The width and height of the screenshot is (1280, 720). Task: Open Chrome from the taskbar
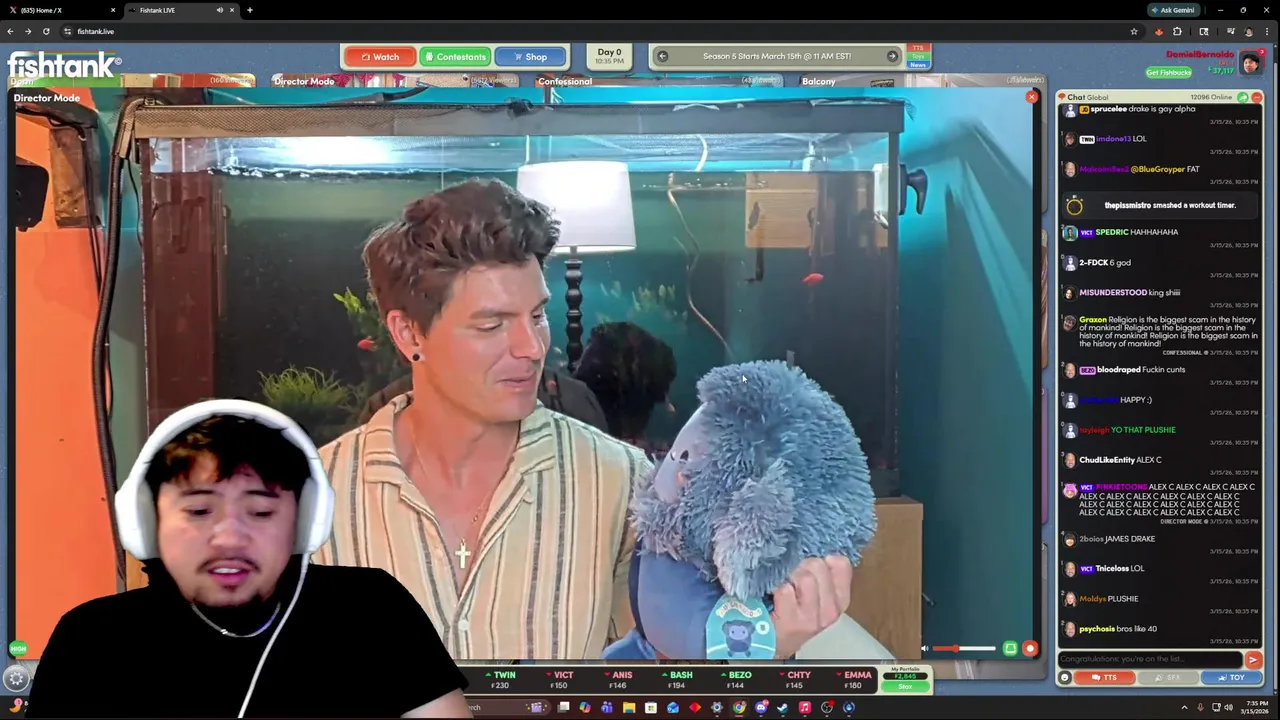[x=739, y=708]
